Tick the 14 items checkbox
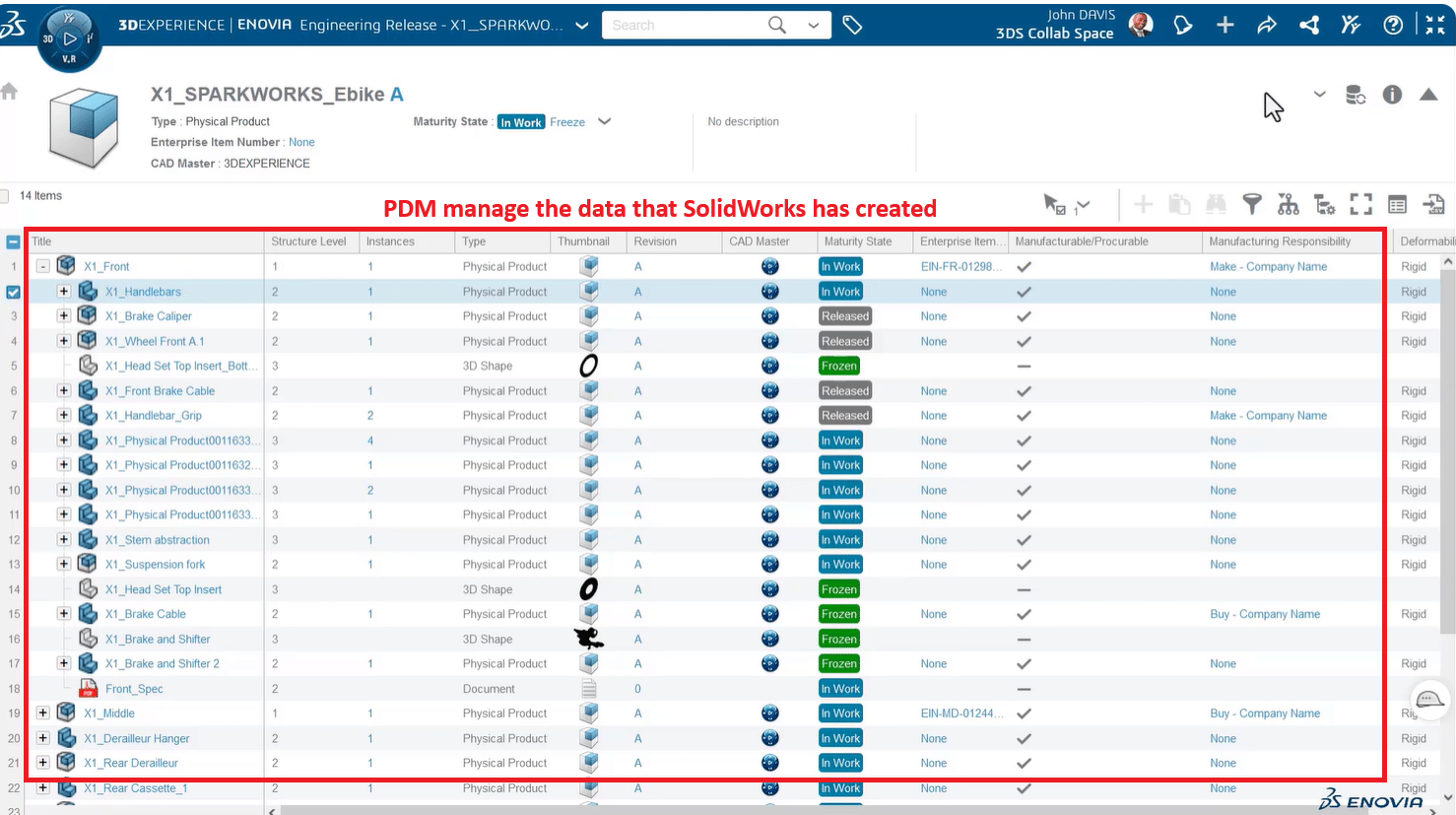Screen dimensions: 1456x815 coord(5,196)
